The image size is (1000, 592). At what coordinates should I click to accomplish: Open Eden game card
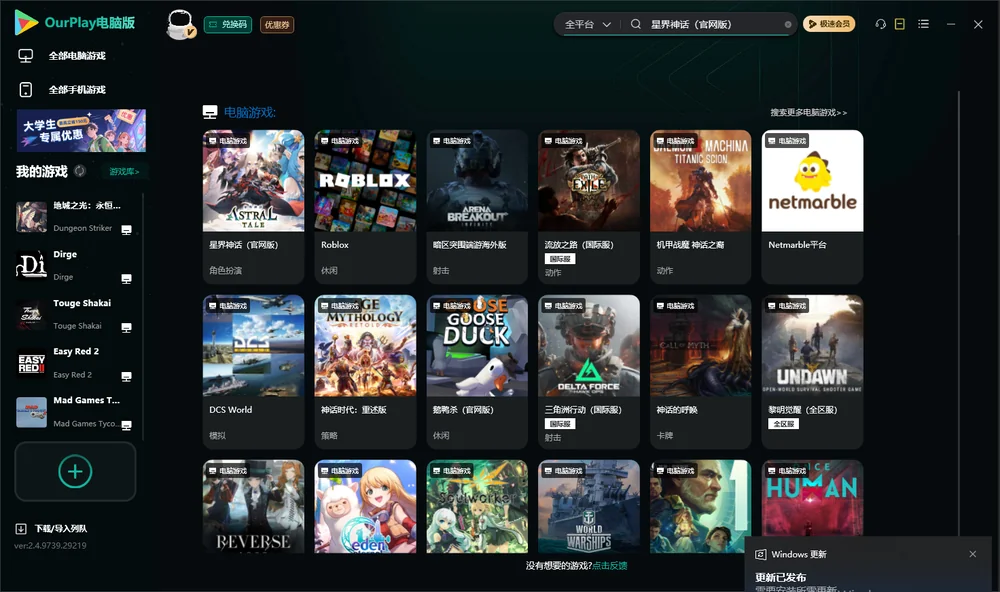(365, 507)
